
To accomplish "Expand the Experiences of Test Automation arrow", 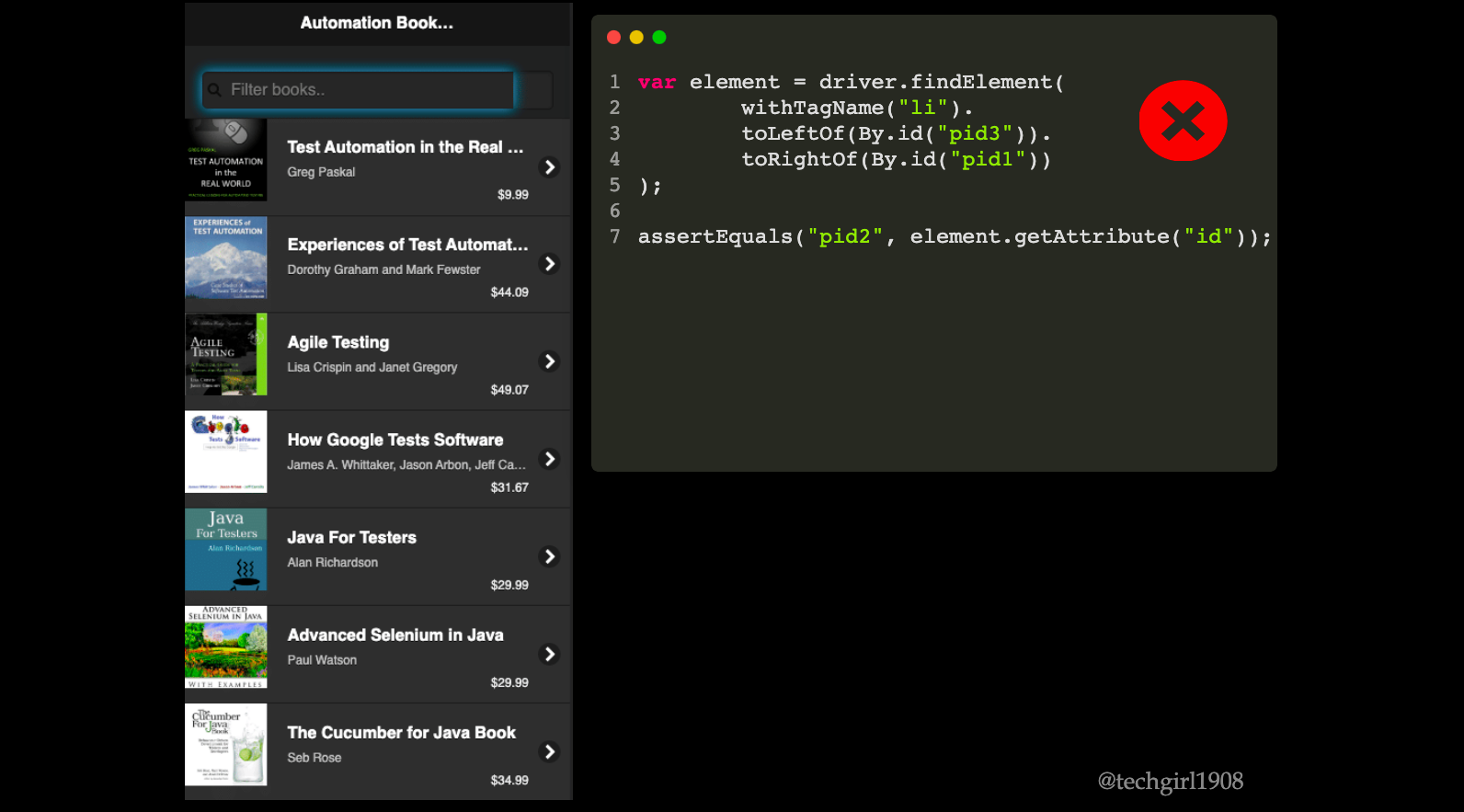I will 549,264.
